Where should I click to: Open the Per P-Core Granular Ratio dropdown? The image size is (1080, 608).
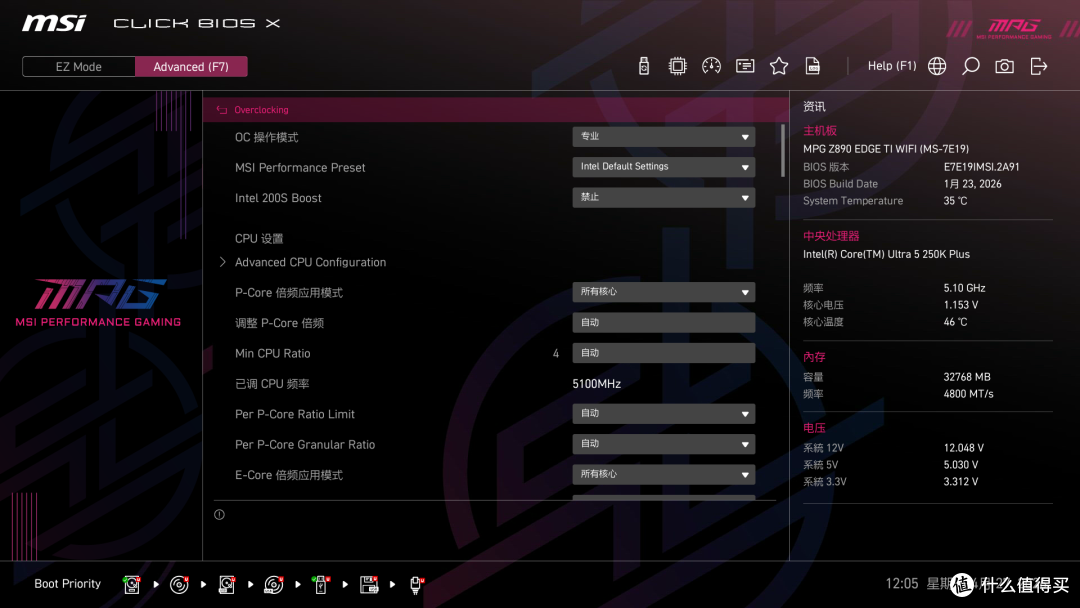[663, 443]
